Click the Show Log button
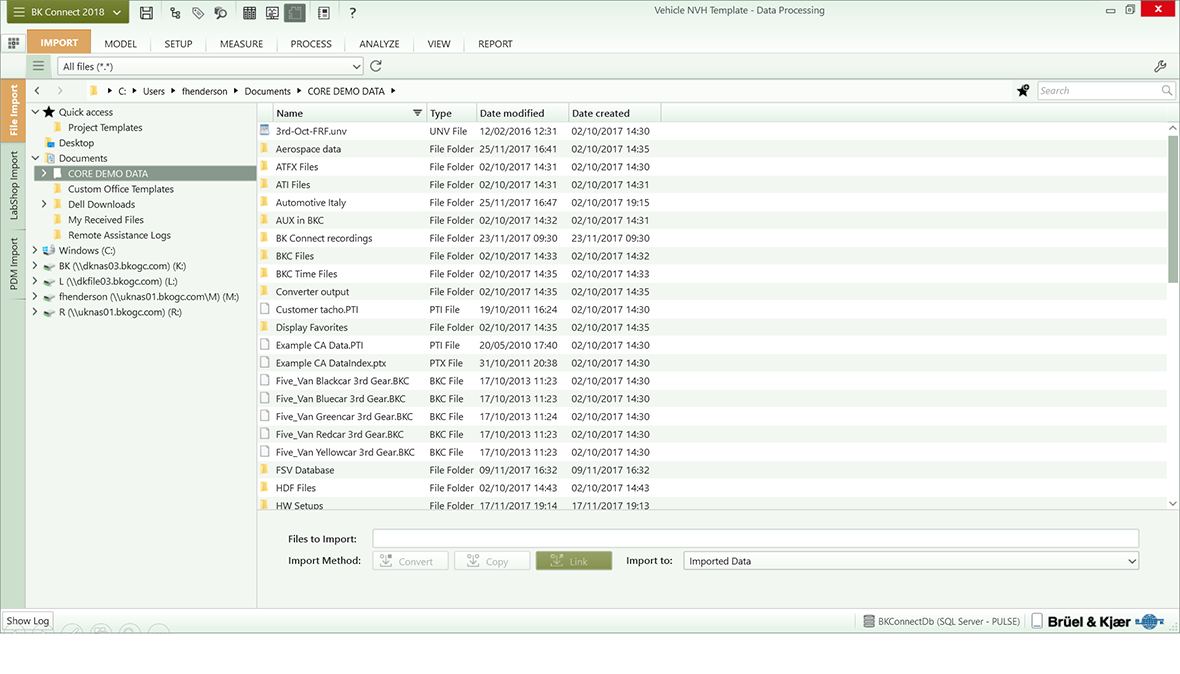The height and width of the screenshot is (674, 1180). [x=27, y=621]
